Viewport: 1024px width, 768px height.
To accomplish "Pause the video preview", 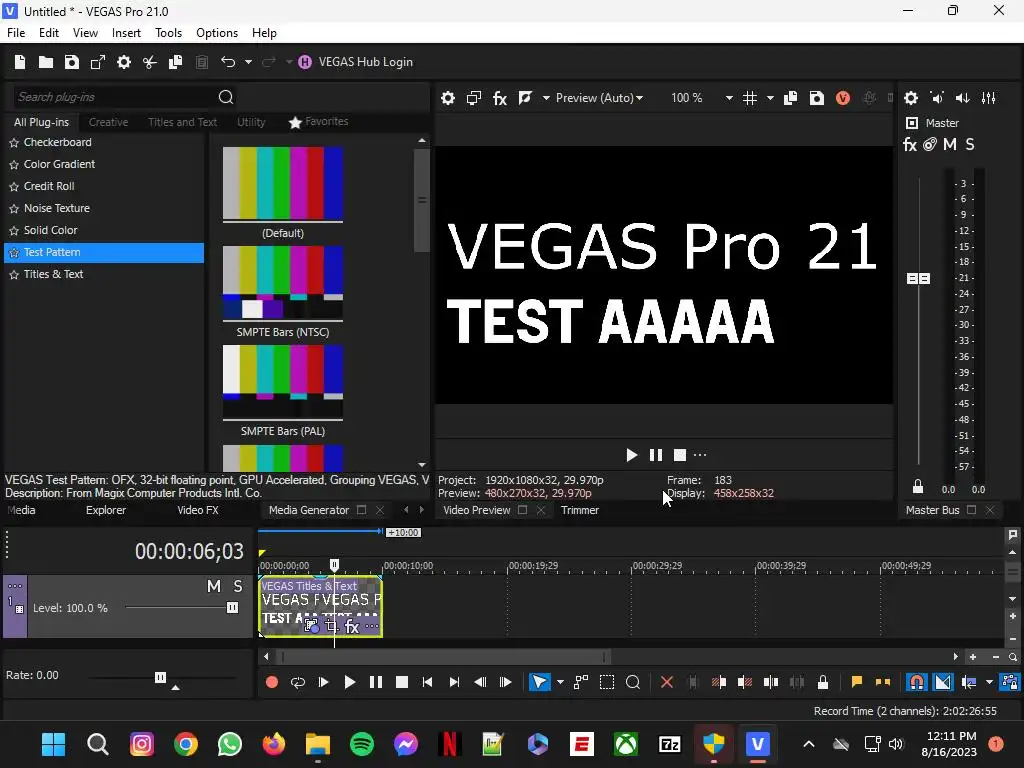I will point(656,455).
